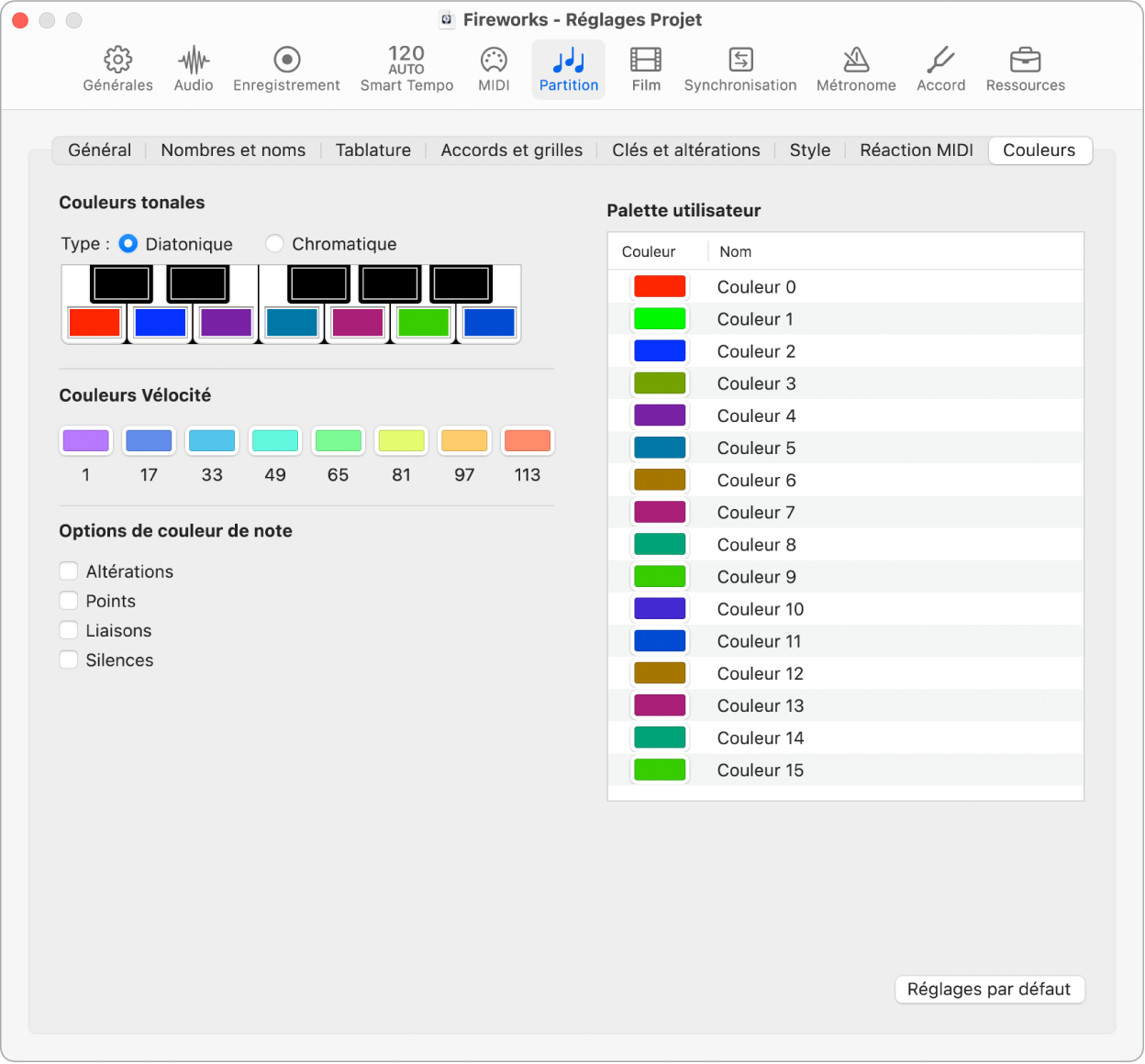Select Chromatique type radio button

(274, 244)
